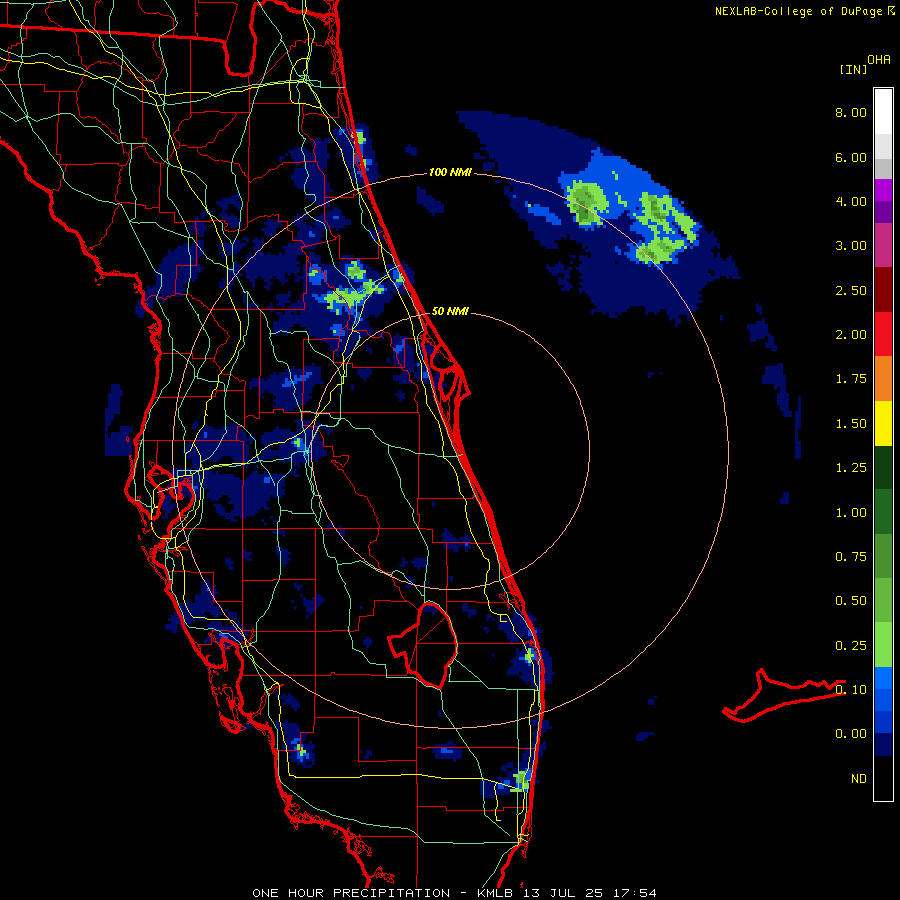Screen dimensions: 900x900
Task: Click the 4.00 scale value
Action: [x=851, y=201]
